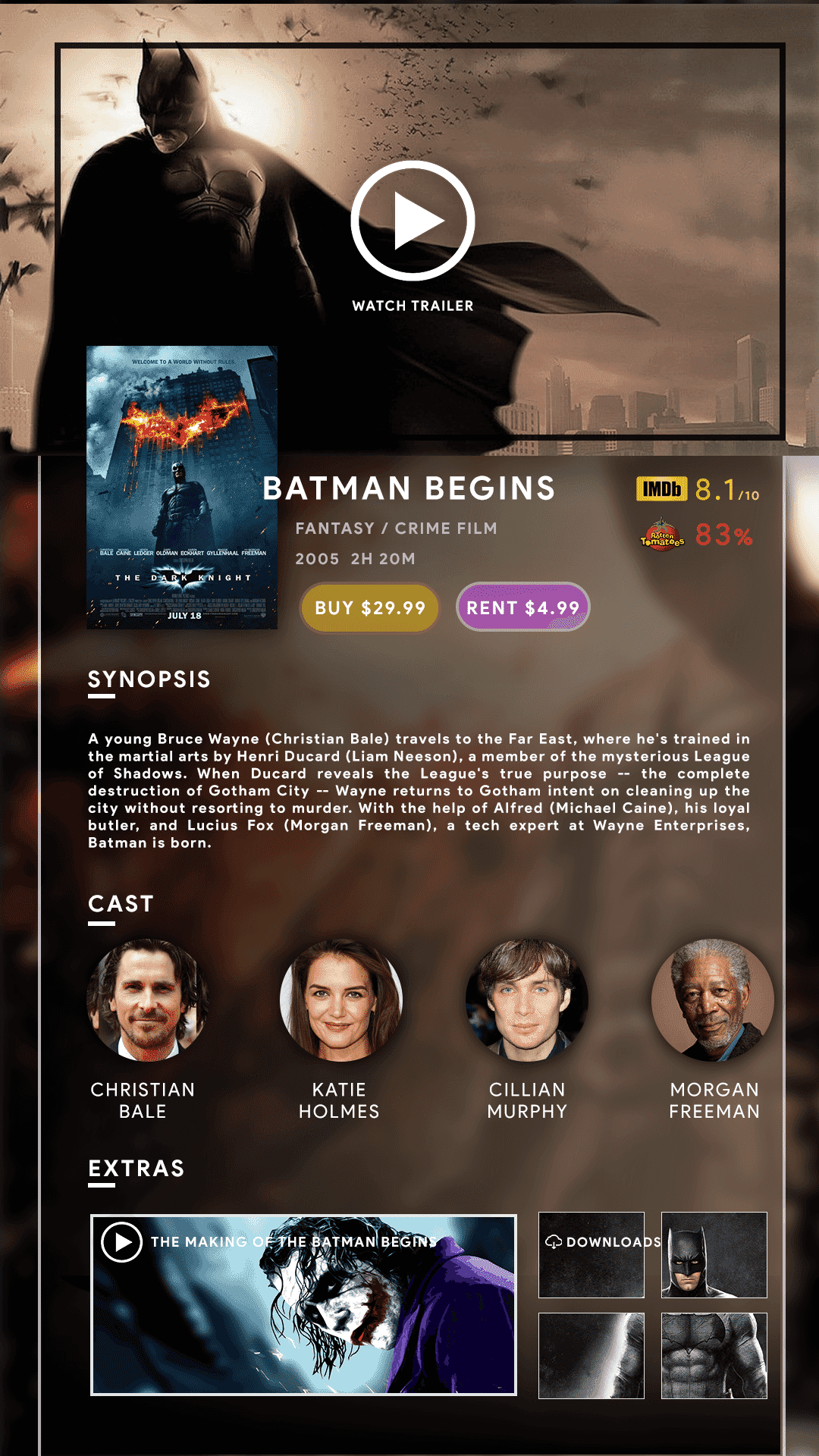Select the Morgan Freeman name label
The image size is (819, 1456).
(x=714, y=1100)
